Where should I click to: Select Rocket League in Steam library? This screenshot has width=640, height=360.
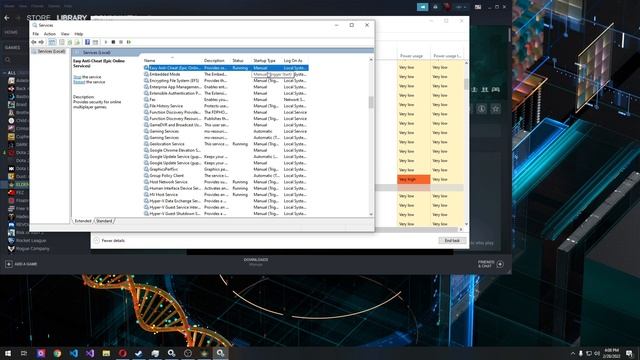click(x=27, y=241)
